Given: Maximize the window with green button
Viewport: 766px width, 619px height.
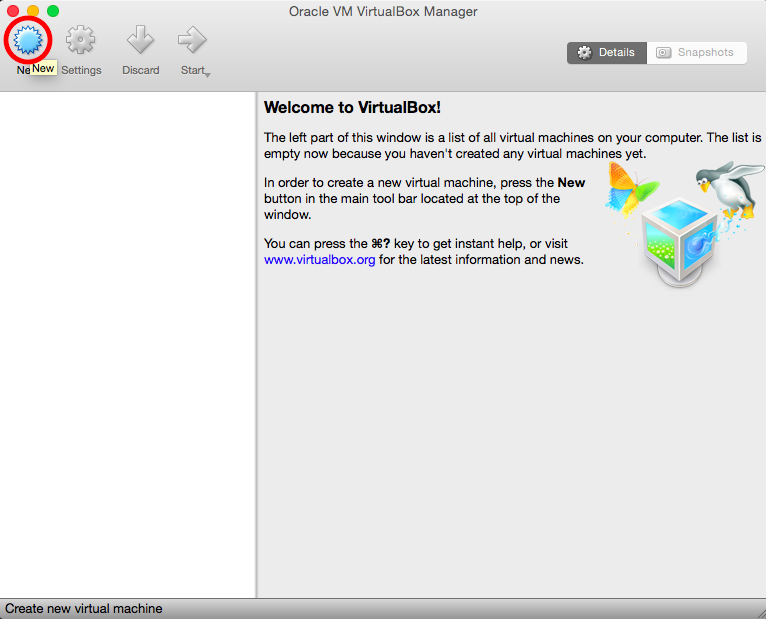Looking at the screenshot, I should (53, 11).
